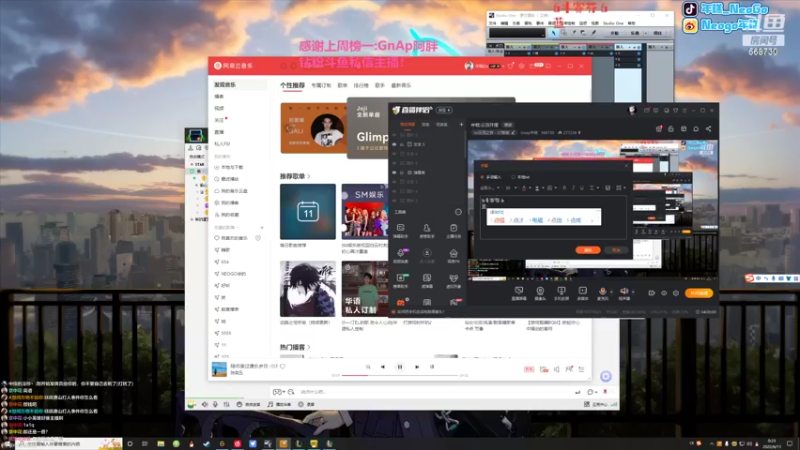Pause the song in NetEase Cloud Music

[x=399, y=366]
